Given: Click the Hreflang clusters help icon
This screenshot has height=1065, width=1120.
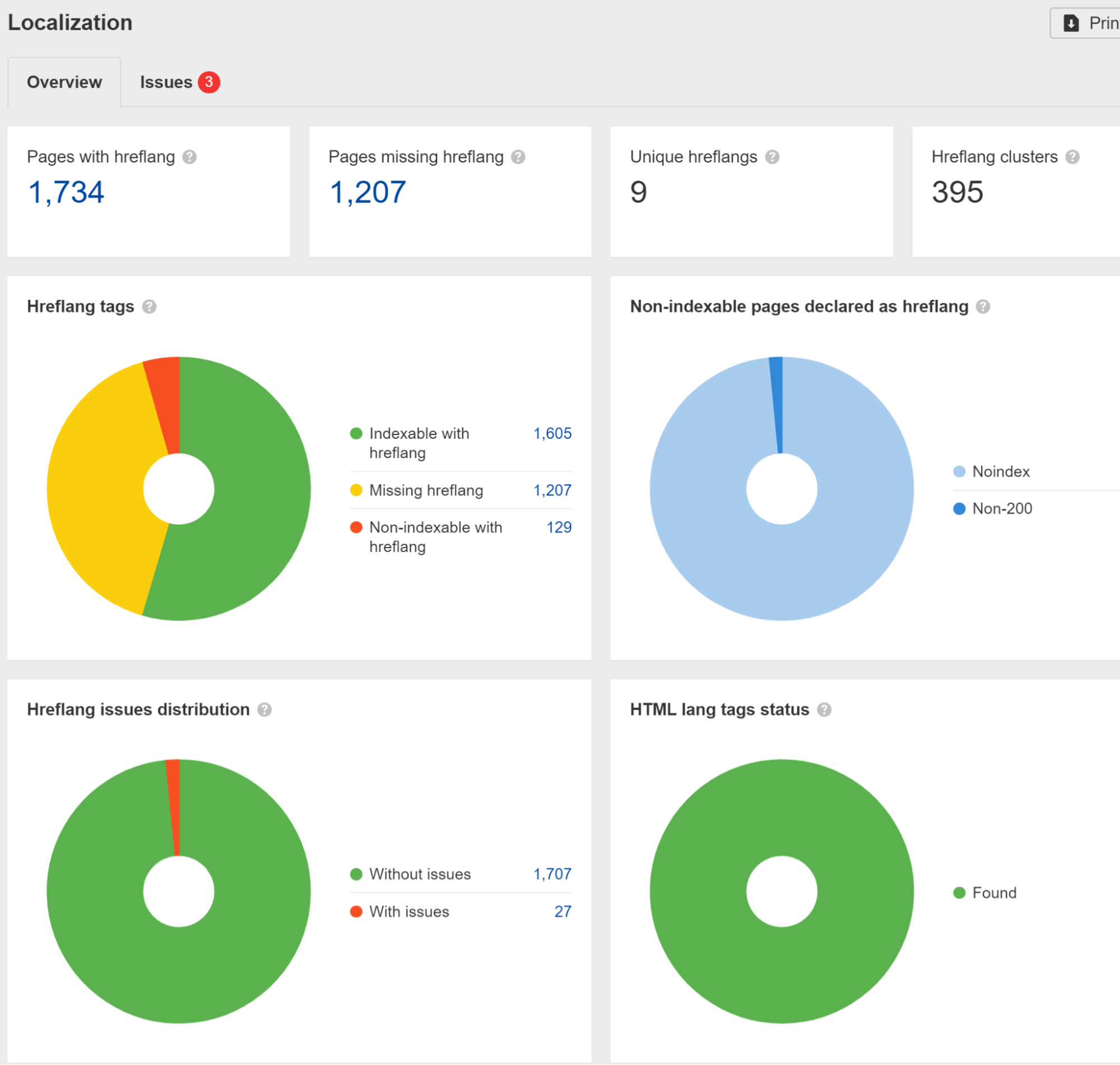Looking at the screenshot, I should [1072, 158].
